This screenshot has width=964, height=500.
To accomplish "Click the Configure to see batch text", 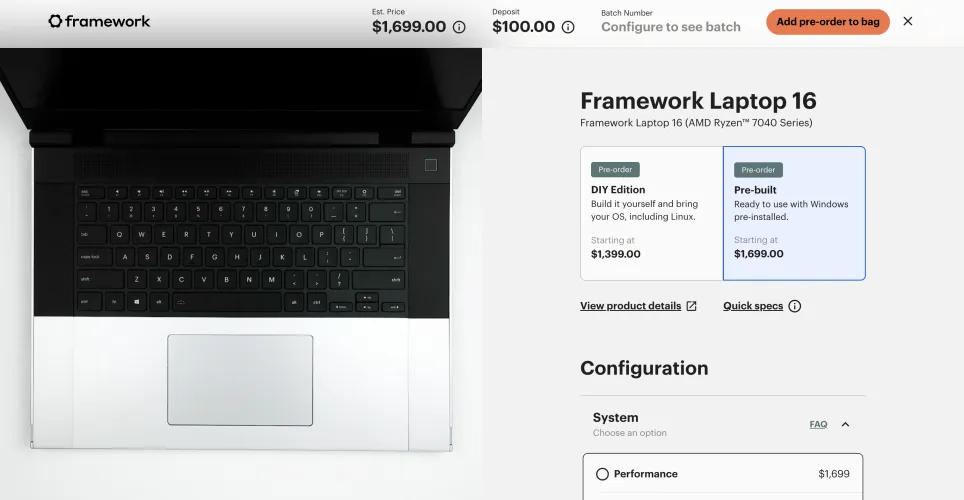I will [x=671, y=28].
